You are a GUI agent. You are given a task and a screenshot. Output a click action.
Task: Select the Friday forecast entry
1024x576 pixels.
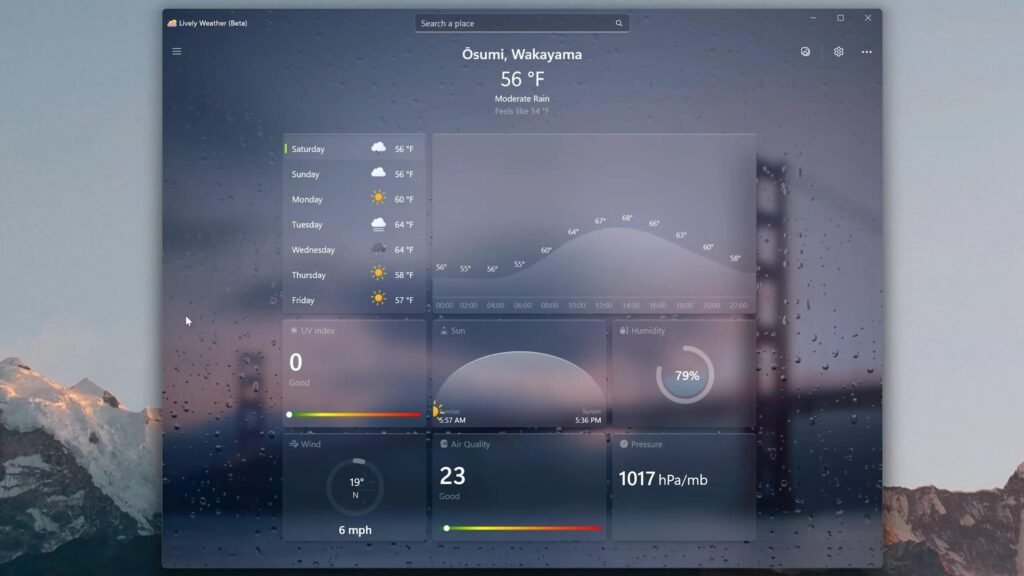coord(354,300)
